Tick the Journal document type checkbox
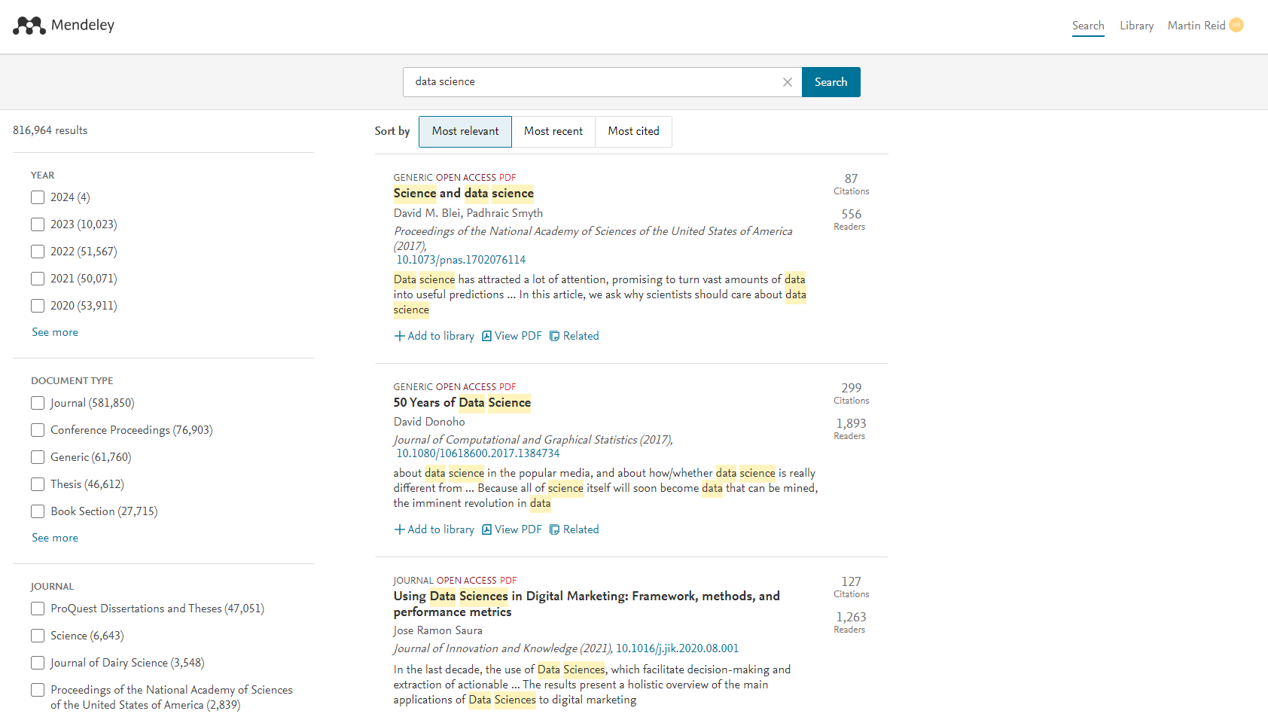 click(x=38, y=403)
